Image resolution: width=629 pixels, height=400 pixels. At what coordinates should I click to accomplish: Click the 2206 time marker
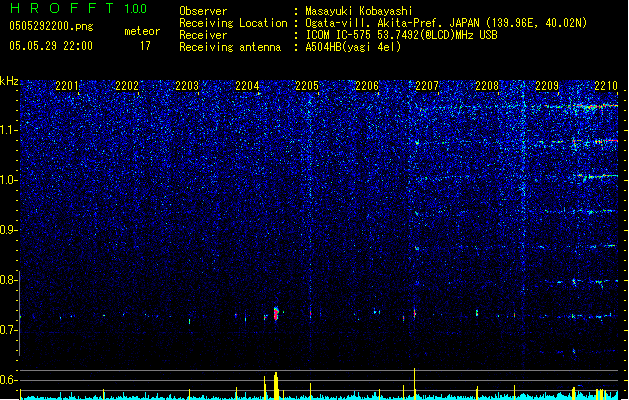(367, 86)
